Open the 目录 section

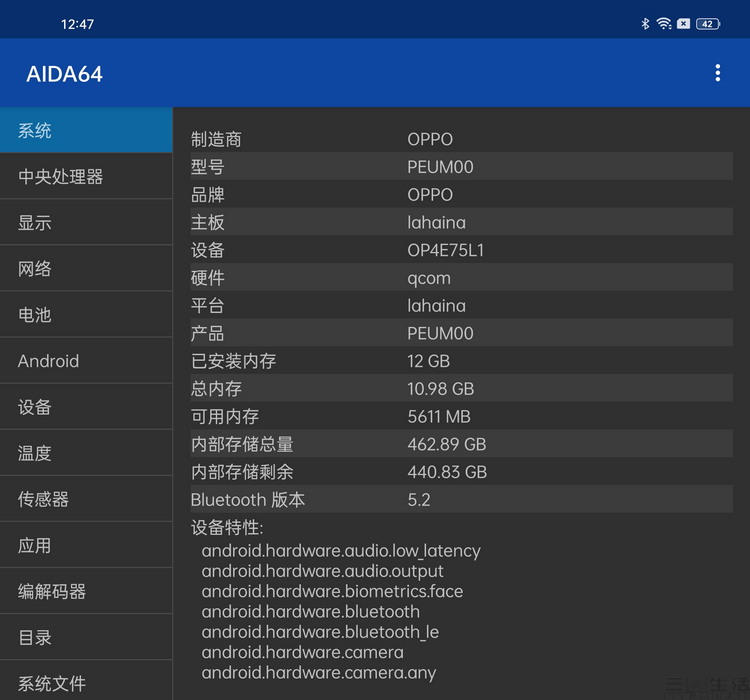pos(86,637)
